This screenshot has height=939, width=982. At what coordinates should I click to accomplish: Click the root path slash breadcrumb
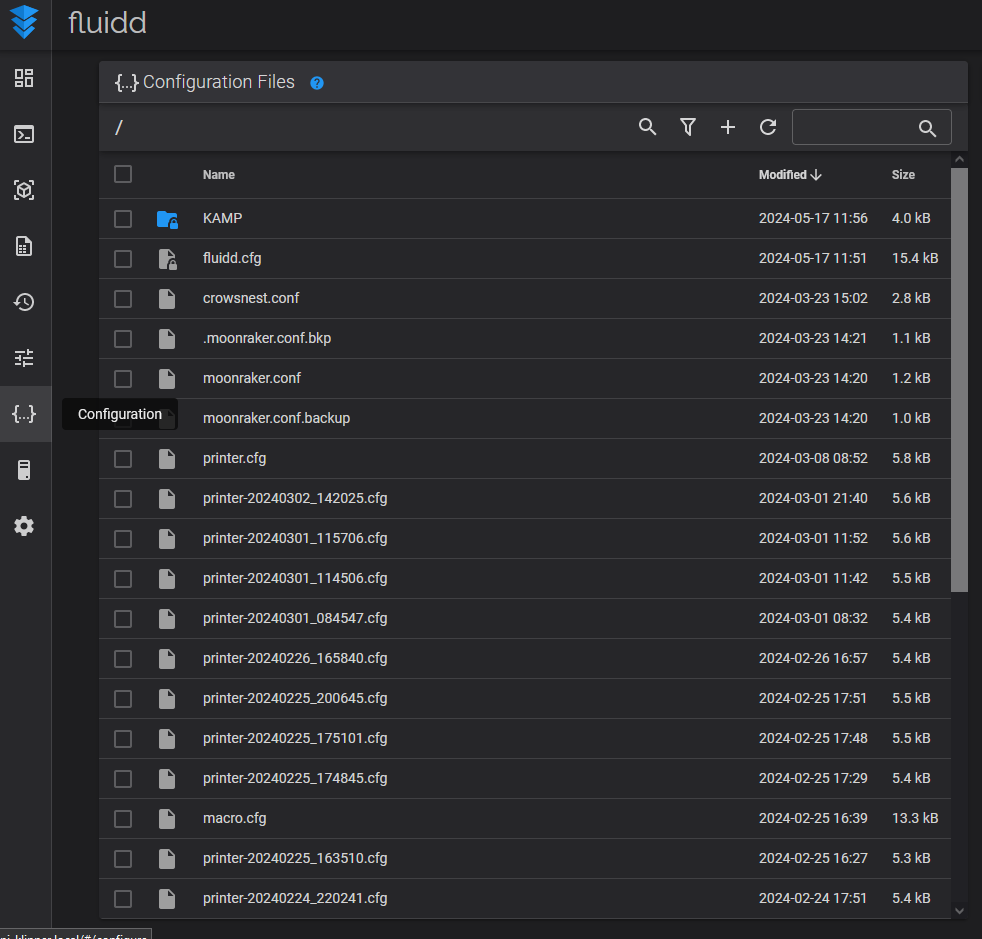(x=119, y=128)
